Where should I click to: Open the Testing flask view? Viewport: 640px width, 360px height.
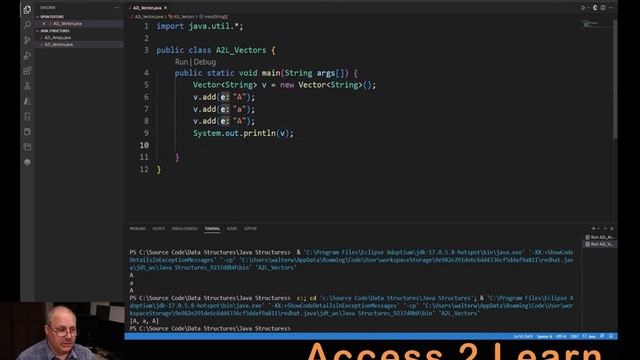click(x=27, y=86)
